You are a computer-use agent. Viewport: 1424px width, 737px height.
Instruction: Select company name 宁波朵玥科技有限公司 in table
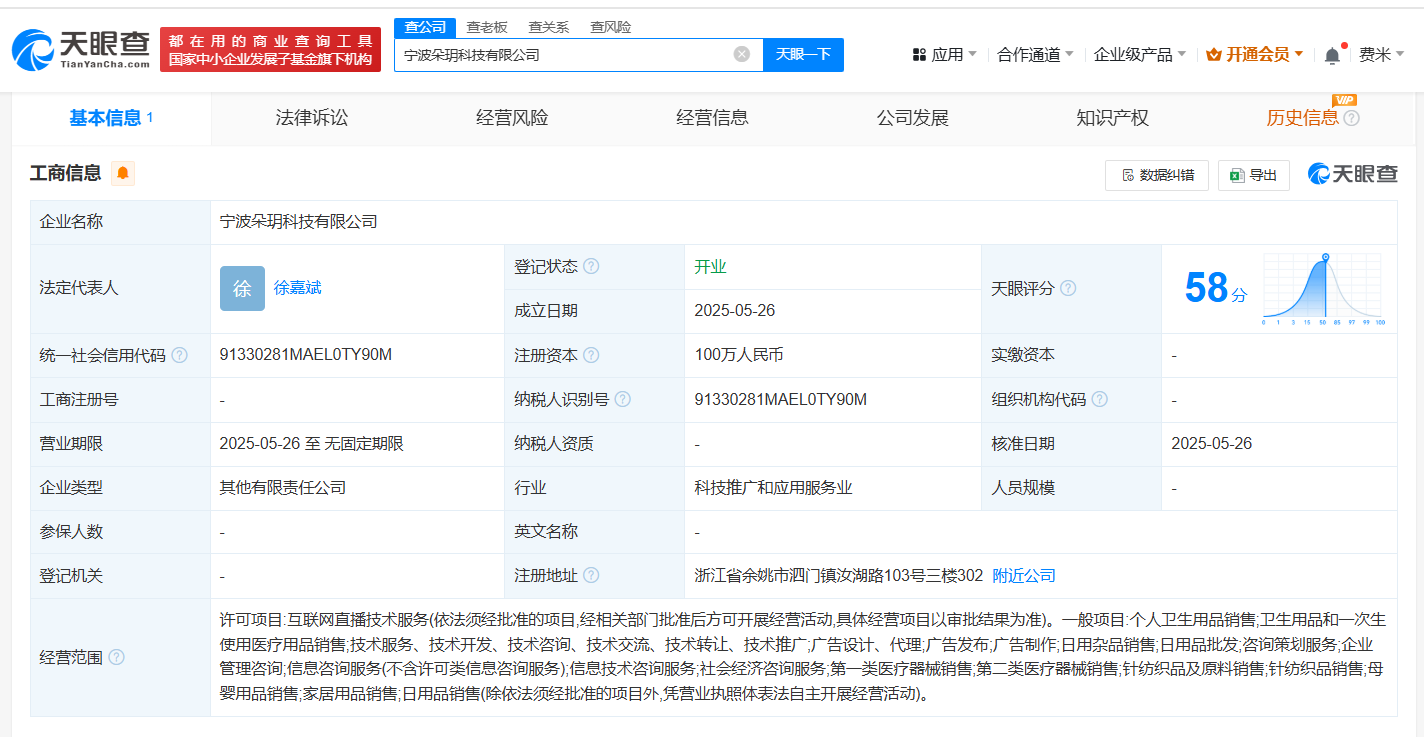[299, 222]
